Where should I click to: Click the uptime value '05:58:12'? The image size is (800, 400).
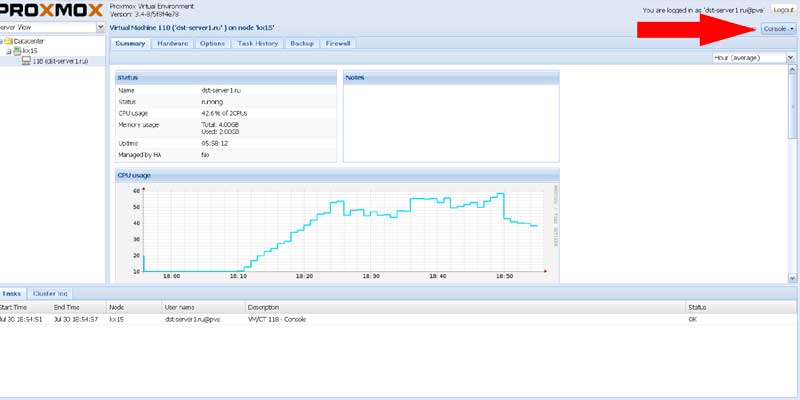click(214, 144)
